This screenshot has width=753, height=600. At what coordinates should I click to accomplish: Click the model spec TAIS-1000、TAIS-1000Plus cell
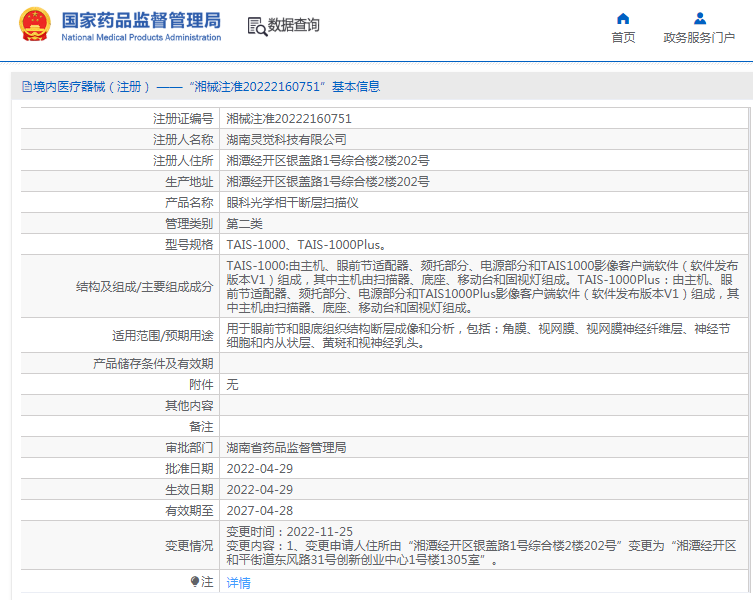306,244
